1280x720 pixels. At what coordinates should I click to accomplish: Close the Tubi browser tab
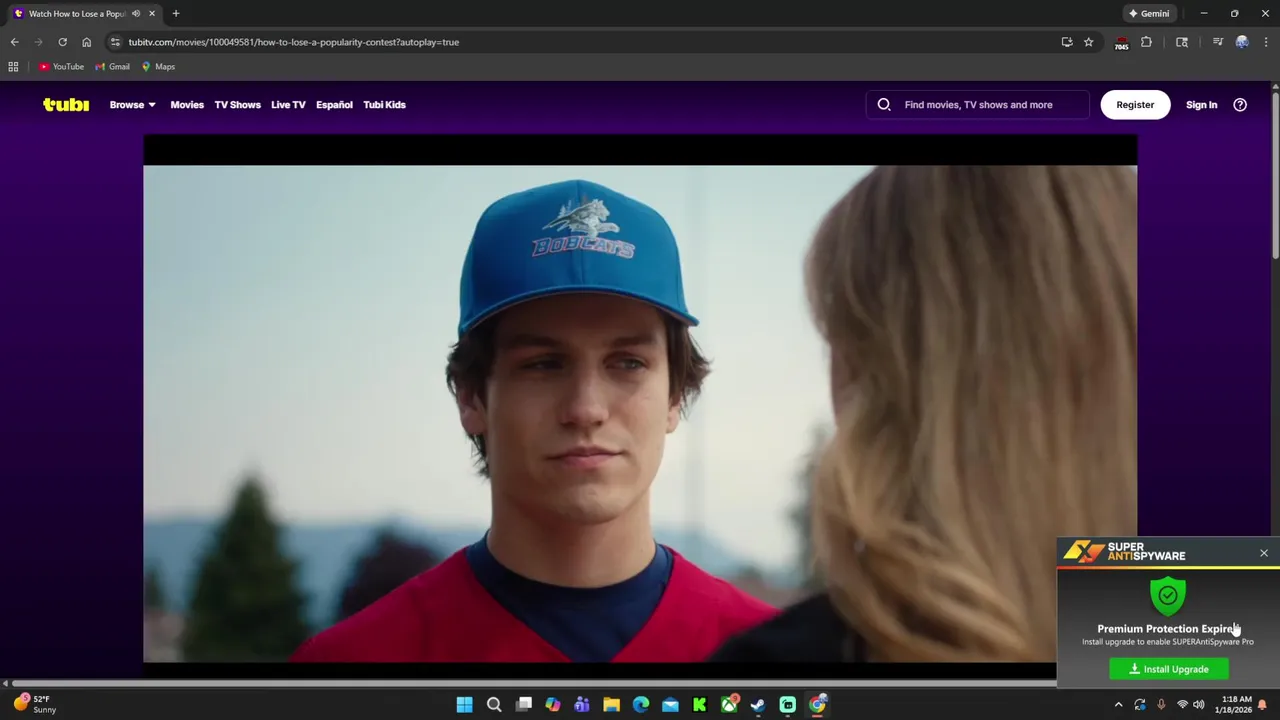point(153,14)
